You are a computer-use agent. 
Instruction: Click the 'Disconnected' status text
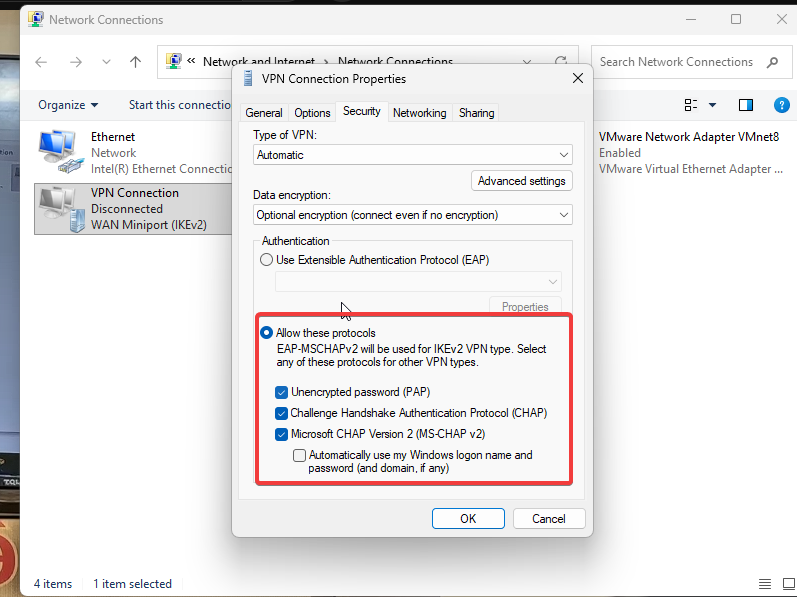[x=127, y=209]
